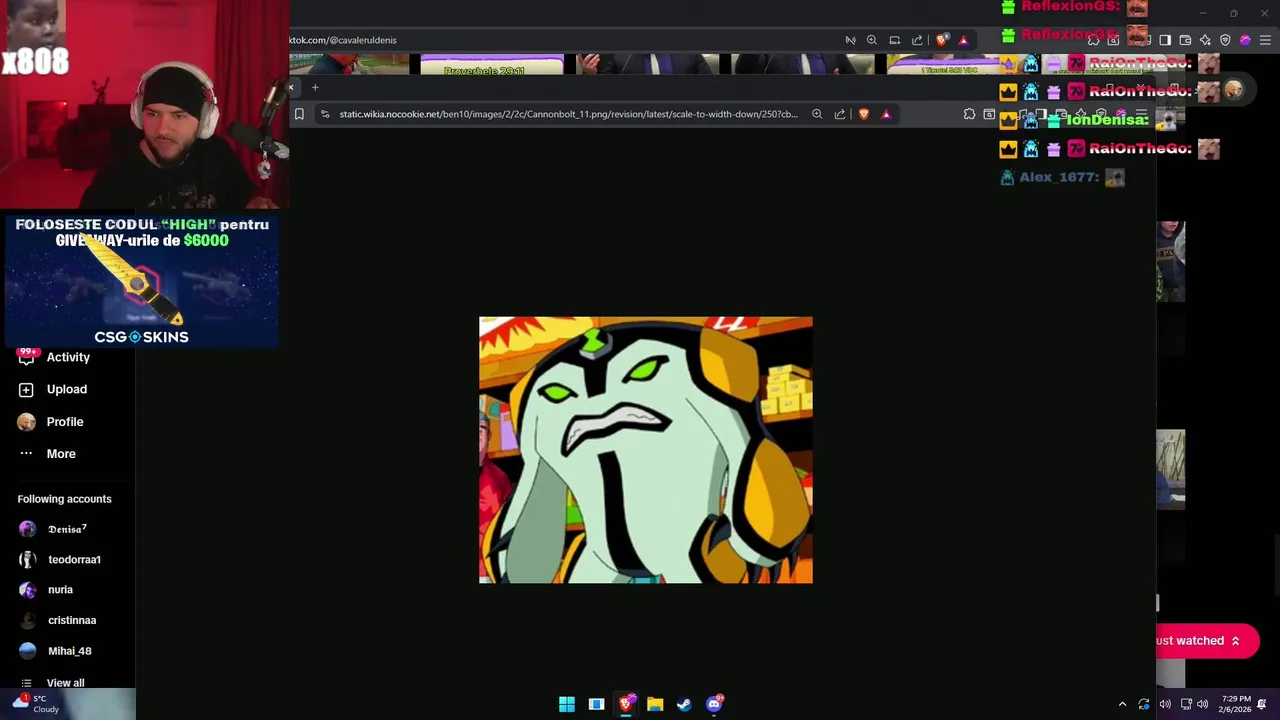Open Leo AI in TikTok window toolbar
Screen dimensions: 1280x720
(1205, 40)
